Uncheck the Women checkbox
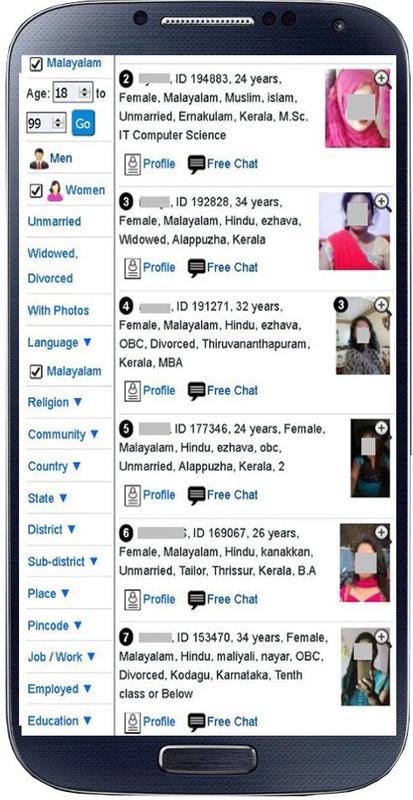The height and width of the screenshot is (800, 413). click(x=36, y=191)
